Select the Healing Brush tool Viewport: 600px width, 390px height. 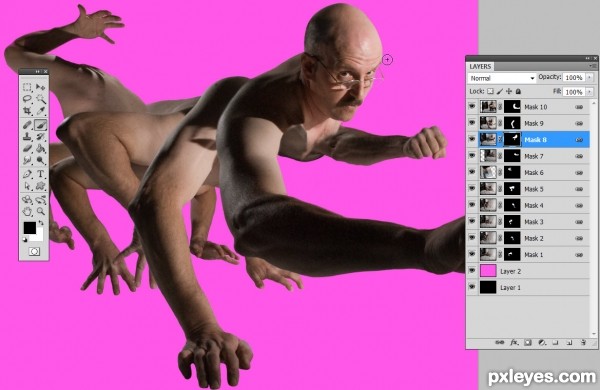tap(27, 125)
